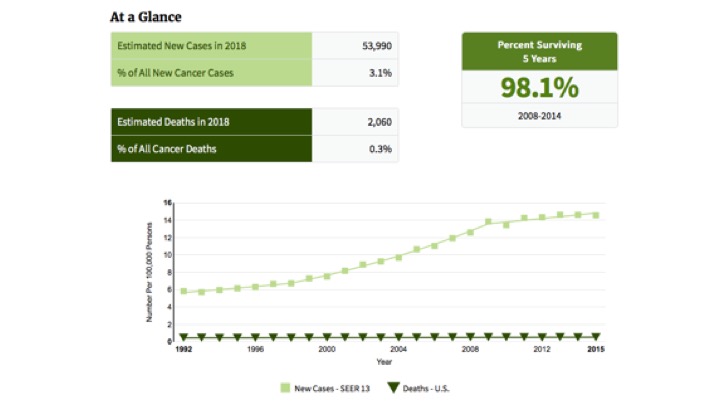Click the 'Percent Surviving 5 Years' header
The width and height of the screenshot is (720, 405).
coord(539,51)
